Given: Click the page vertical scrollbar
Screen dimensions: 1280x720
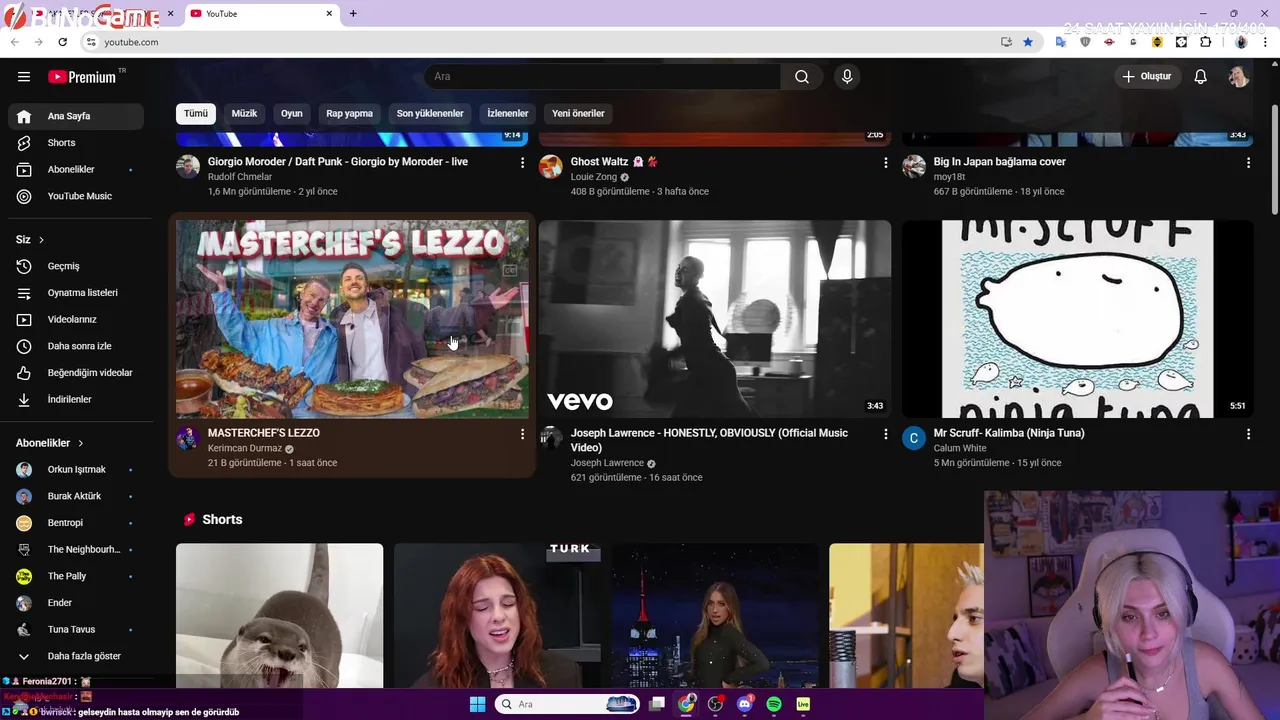Looking at the screenshot, I should tap(1274, 160).
